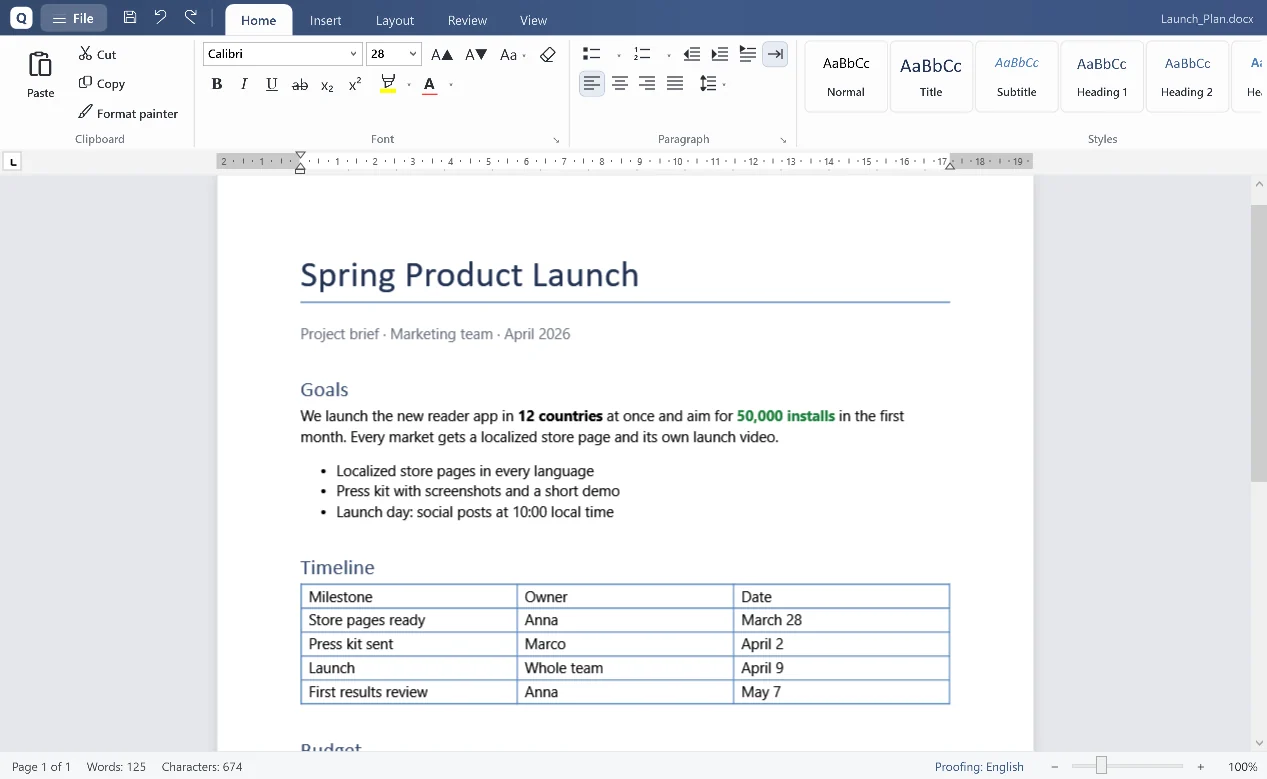The height and width of the screenshot is (779, 1267).
Task: Apply the Heading 1 style
Action: tap(1102, 76)
